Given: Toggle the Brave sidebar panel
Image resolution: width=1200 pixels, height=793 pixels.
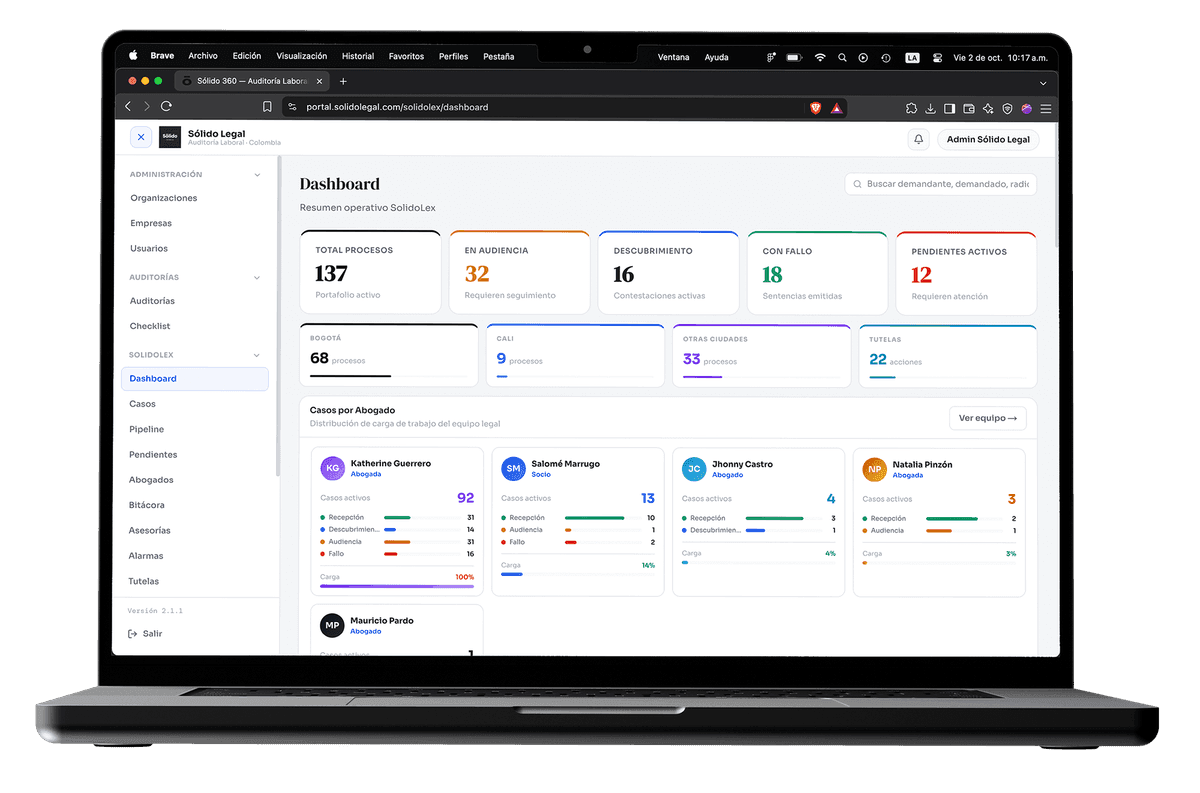Looking at the screenshot, I should [x=950, y=108].
